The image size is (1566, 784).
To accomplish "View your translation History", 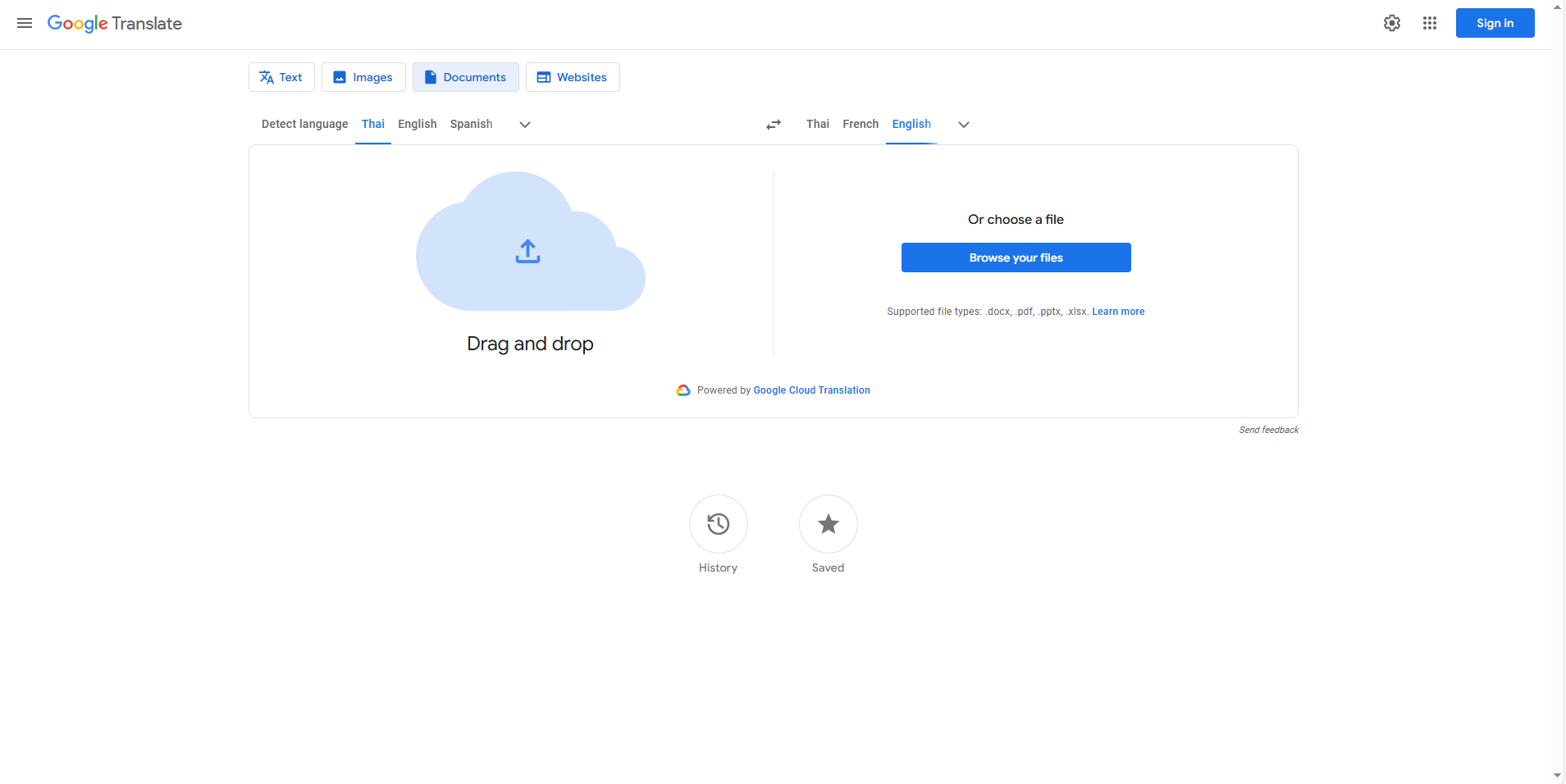I will [718, 523].
